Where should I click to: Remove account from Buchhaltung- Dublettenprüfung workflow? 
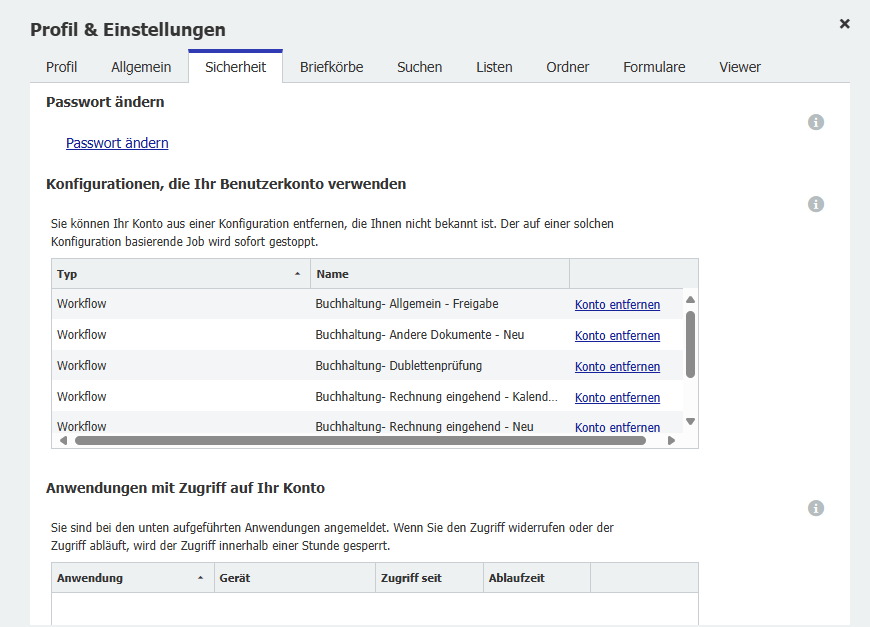click(617, 366)
